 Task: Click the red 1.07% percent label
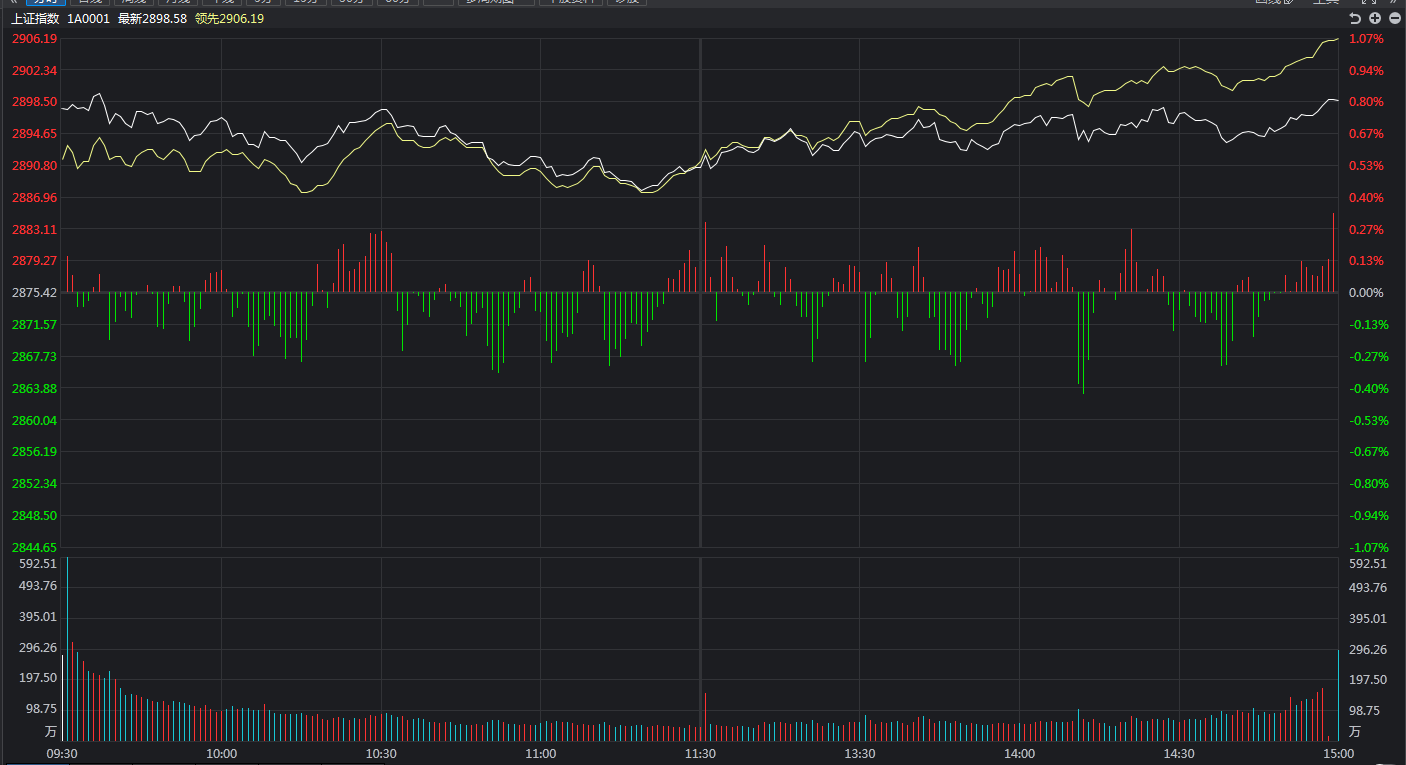coord(1366,38)
